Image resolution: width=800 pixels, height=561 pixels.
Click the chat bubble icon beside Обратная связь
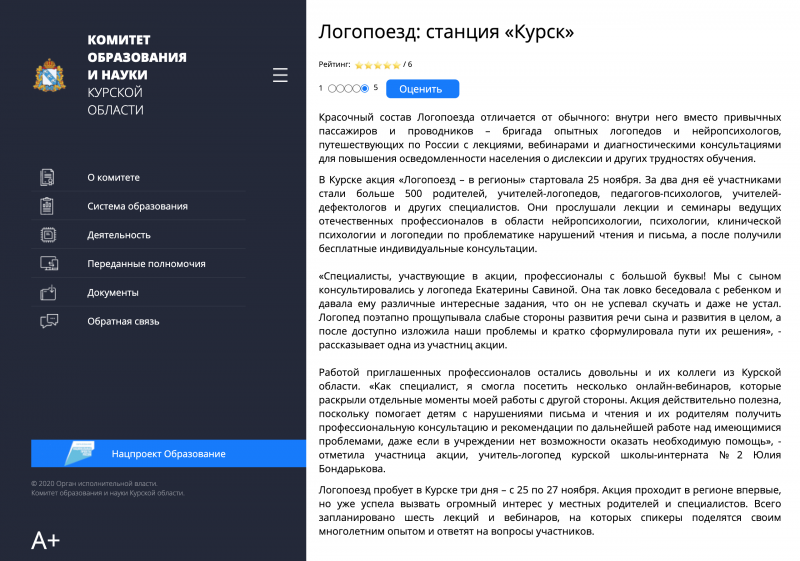pos(49,321)
